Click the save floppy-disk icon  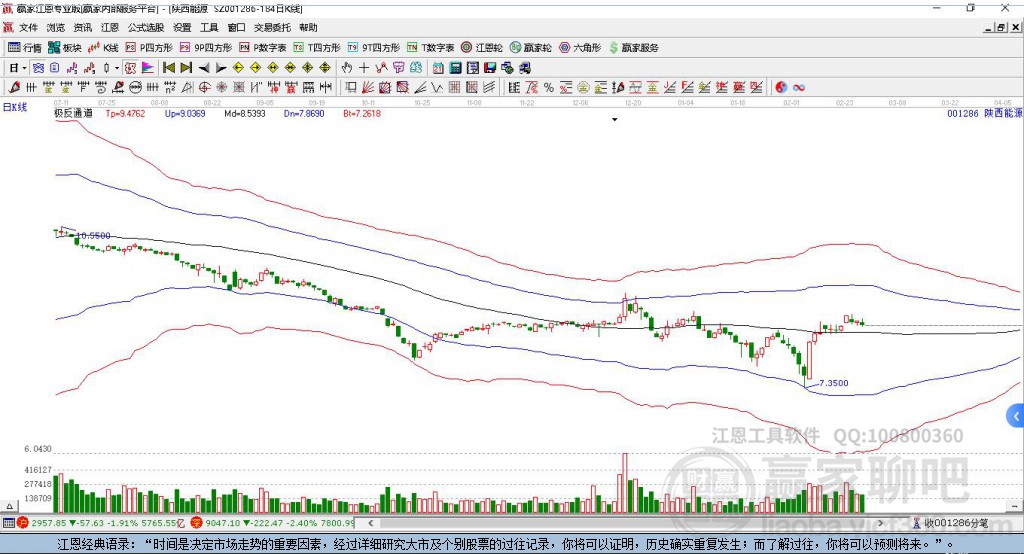click(x=490, y=68)
